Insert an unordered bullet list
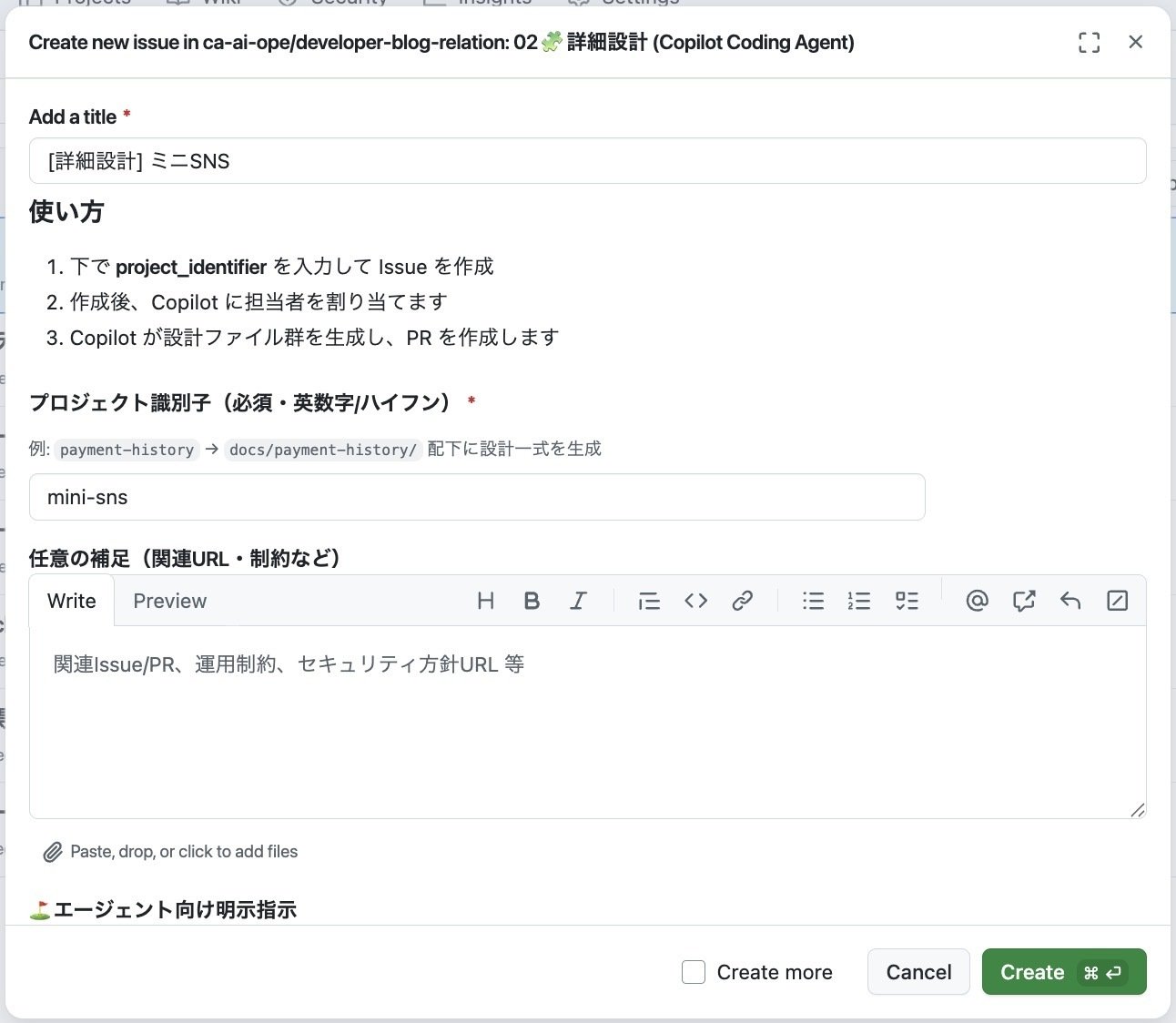Screen dimensions: 1176x1023 pos(813,601)
